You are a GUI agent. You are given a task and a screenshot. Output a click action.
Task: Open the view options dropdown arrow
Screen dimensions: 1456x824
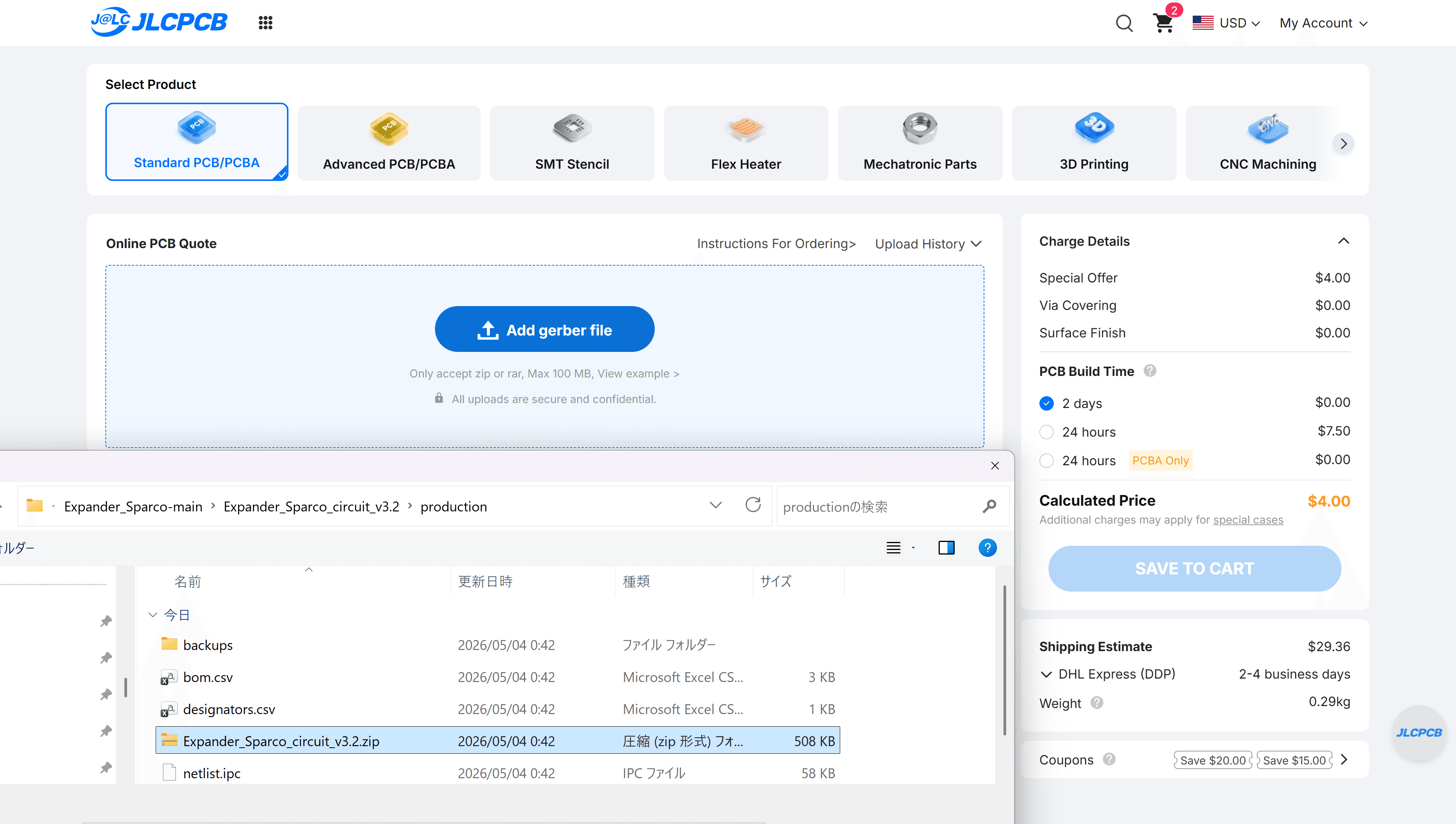coord(913,548)
